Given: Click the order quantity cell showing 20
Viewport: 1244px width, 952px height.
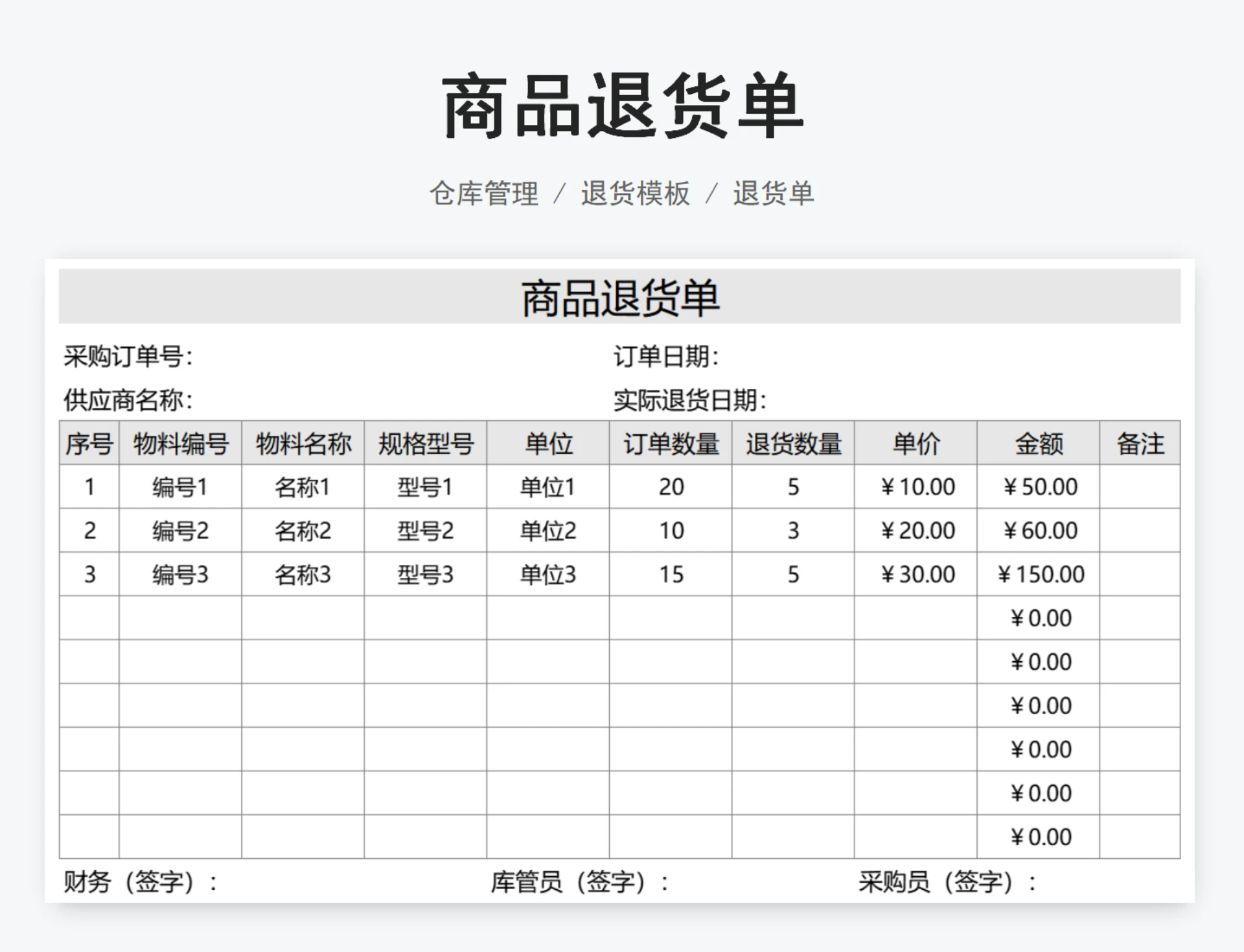Looking at the screenshot, I should [671, 487].
